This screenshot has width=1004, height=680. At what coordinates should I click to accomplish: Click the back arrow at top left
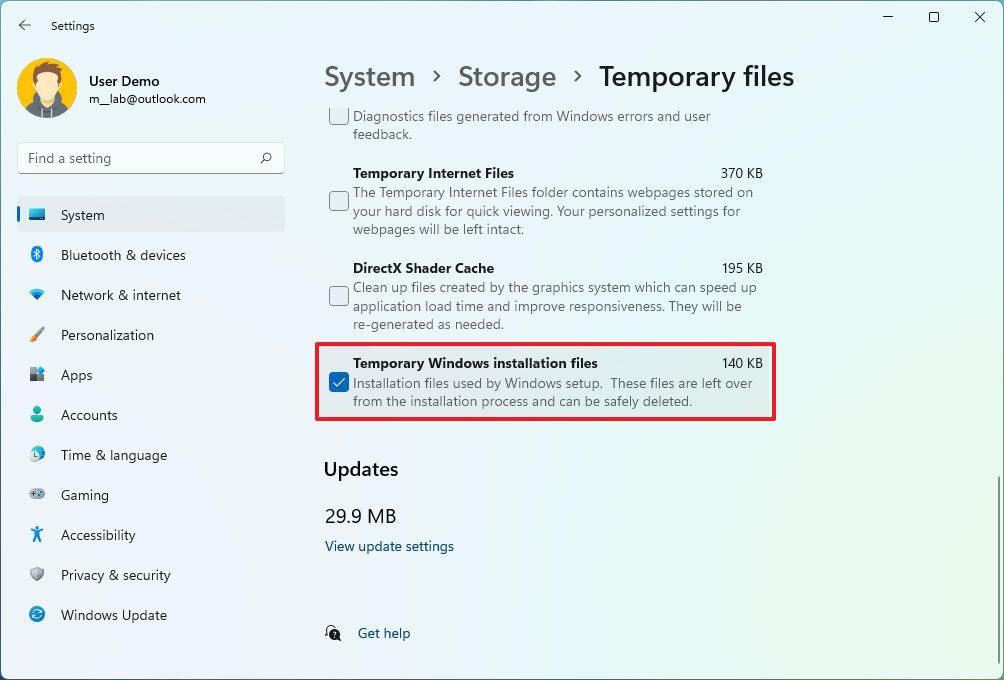24,25
